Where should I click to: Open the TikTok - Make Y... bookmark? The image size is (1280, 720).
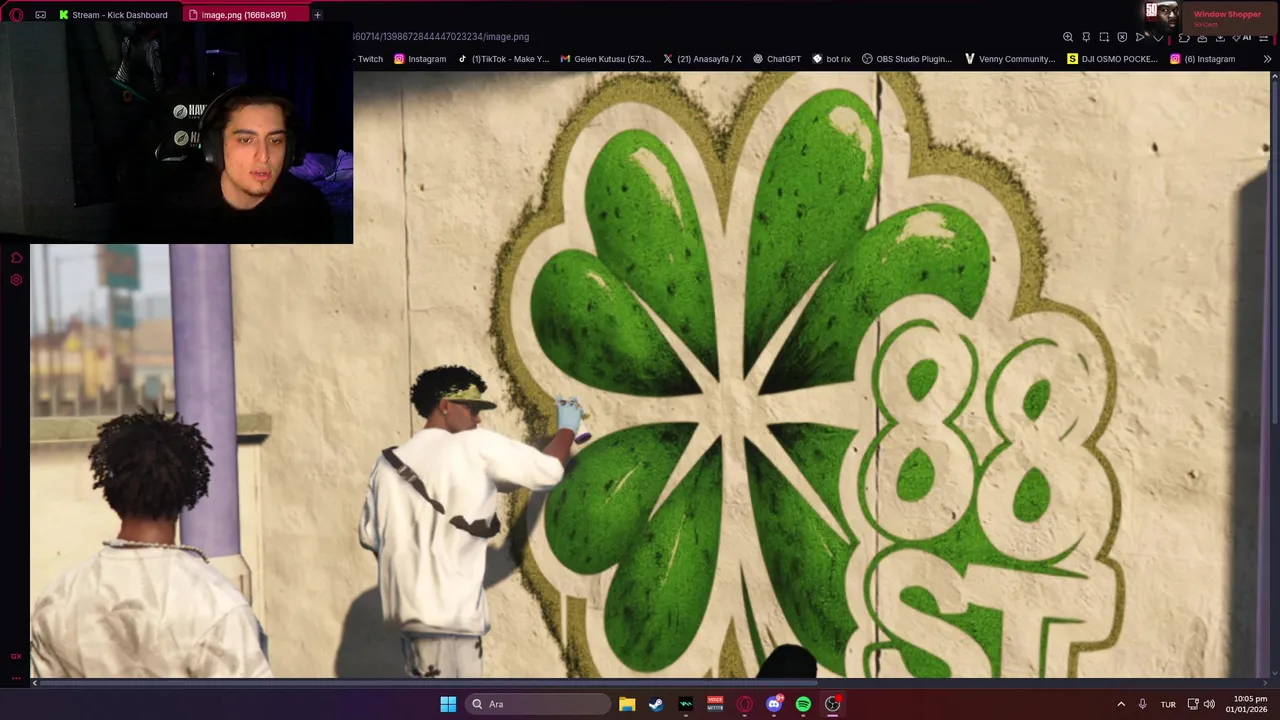click(x=504, y=59)
